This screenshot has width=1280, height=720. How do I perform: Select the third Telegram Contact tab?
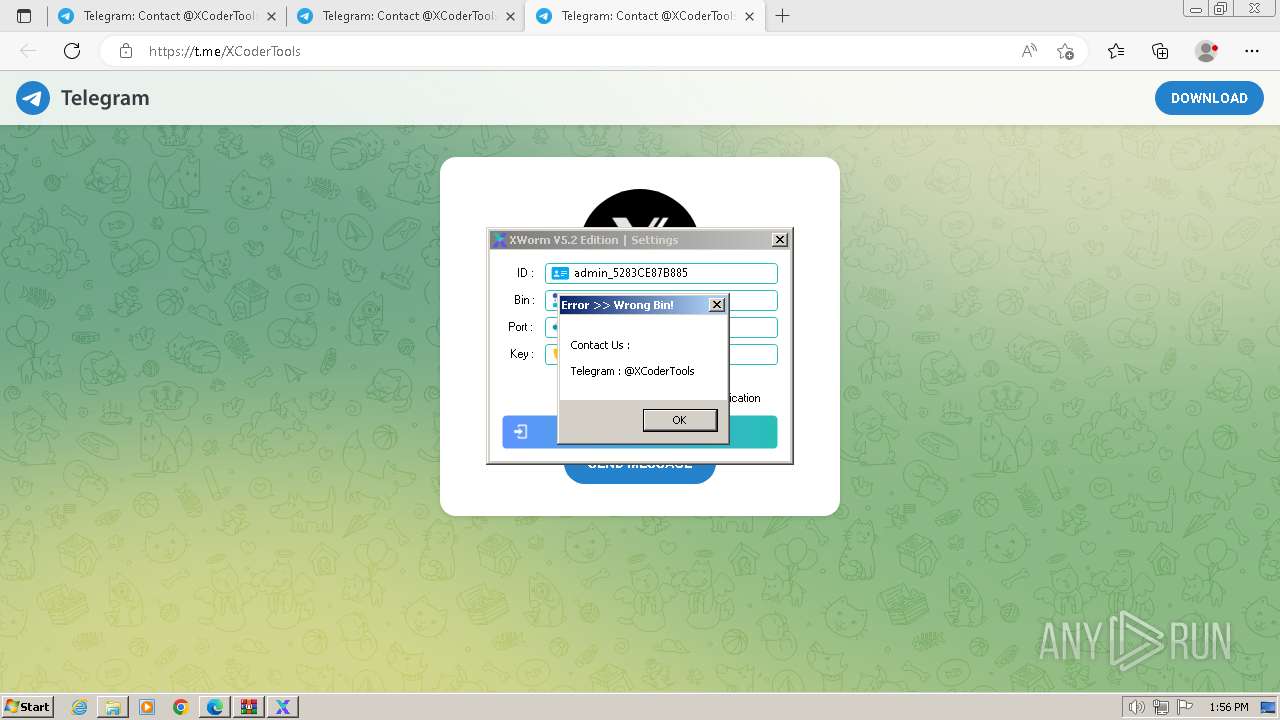pyautogui.click(x=645, y=16)
